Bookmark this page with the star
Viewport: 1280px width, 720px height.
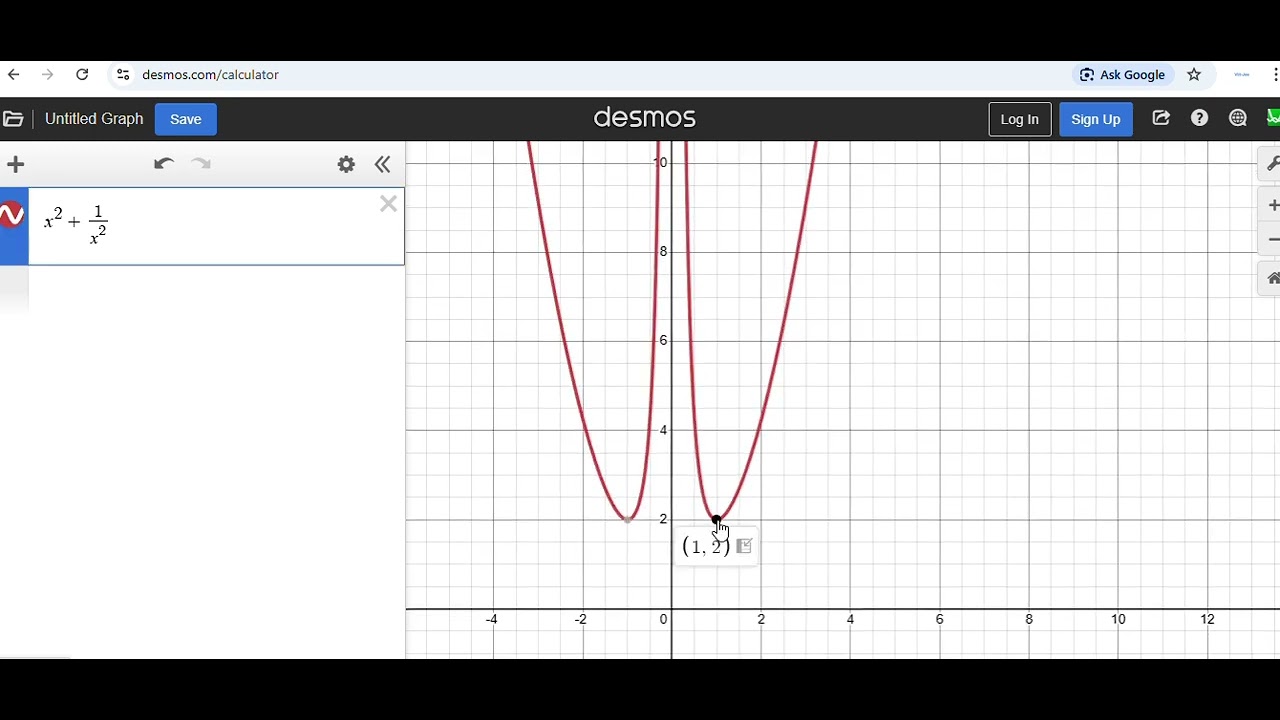coord(1194,75)
